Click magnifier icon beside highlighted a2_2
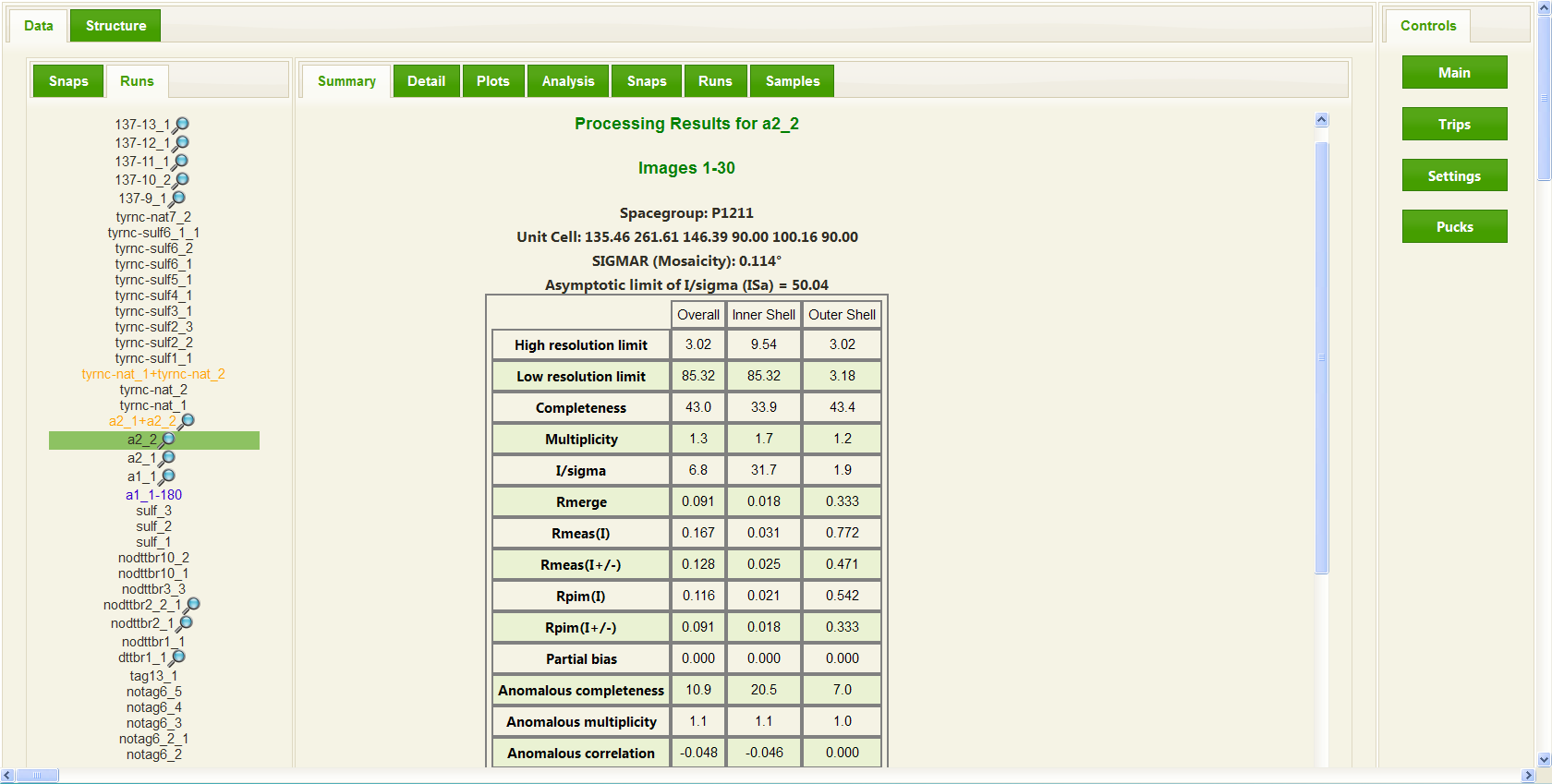 coord(167,440)
